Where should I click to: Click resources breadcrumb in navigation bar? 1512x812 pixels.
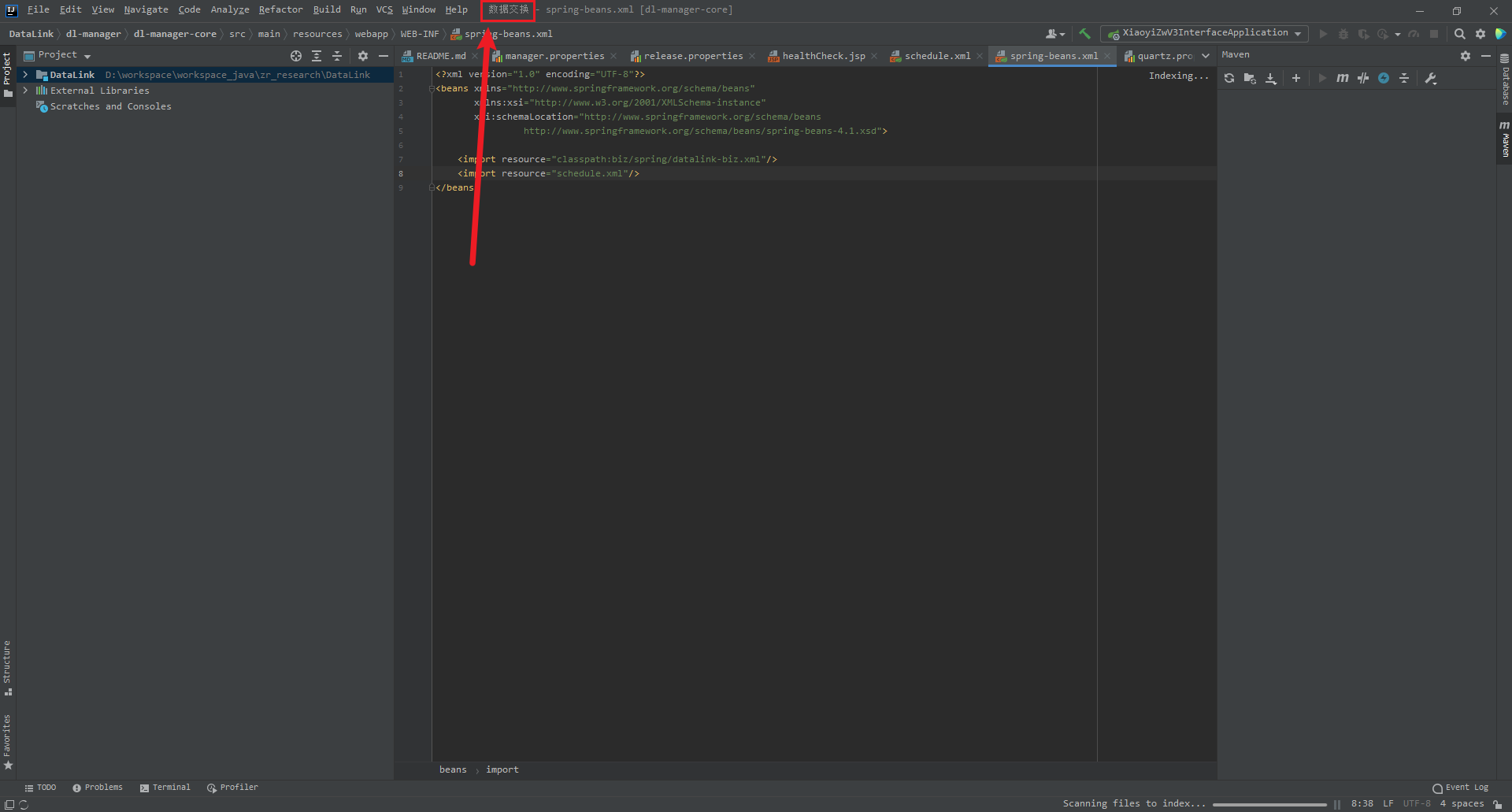point(317,34)
